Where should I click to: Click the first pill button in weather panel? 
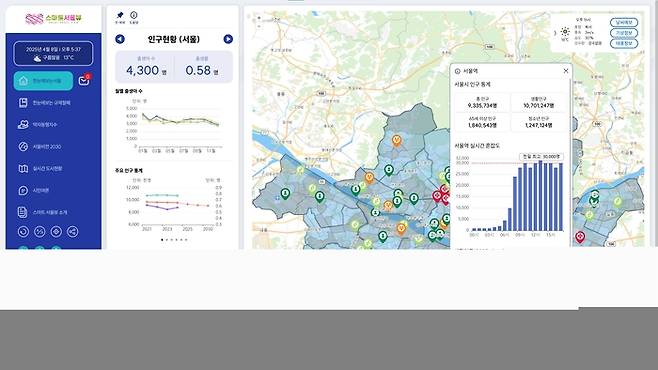tap(624, 22)
